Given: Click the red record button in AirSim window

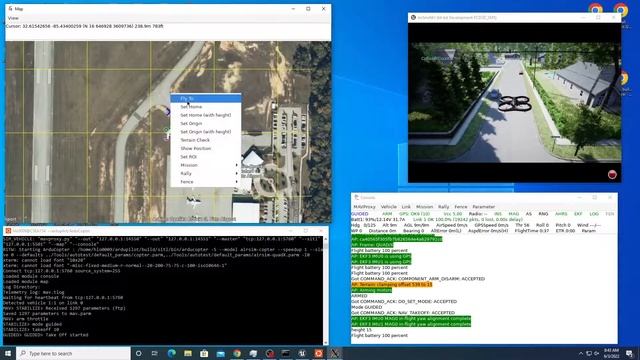Looking at the screenshot, I should (612, 175).
